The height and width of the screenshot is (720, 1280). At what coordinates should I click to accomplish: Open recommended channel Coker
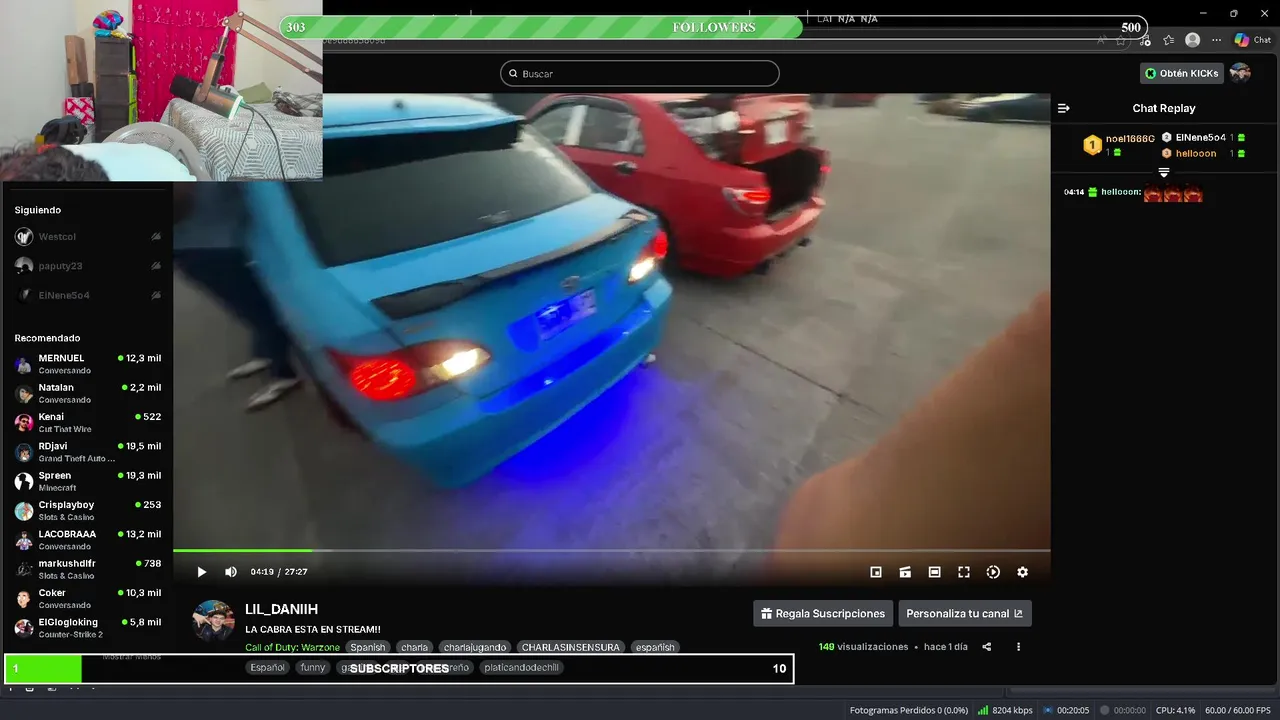88,598
